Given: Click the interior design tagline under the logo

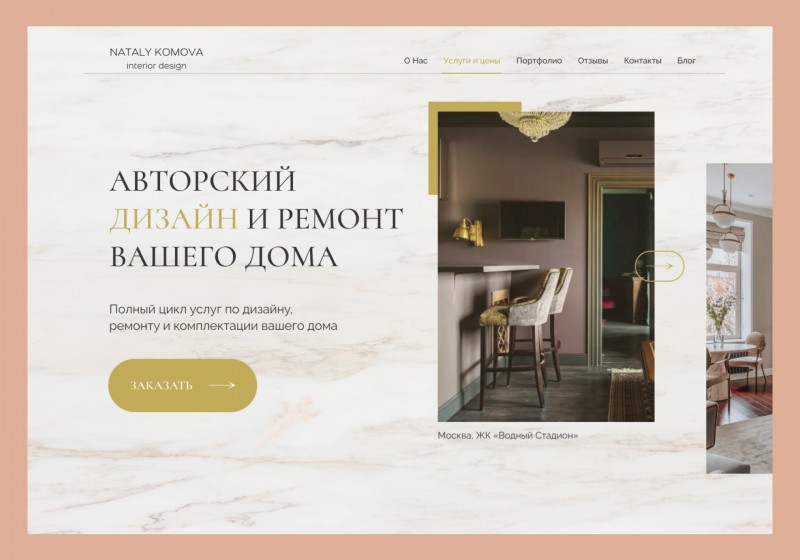Looking at the screenshot, I should 156,65.
